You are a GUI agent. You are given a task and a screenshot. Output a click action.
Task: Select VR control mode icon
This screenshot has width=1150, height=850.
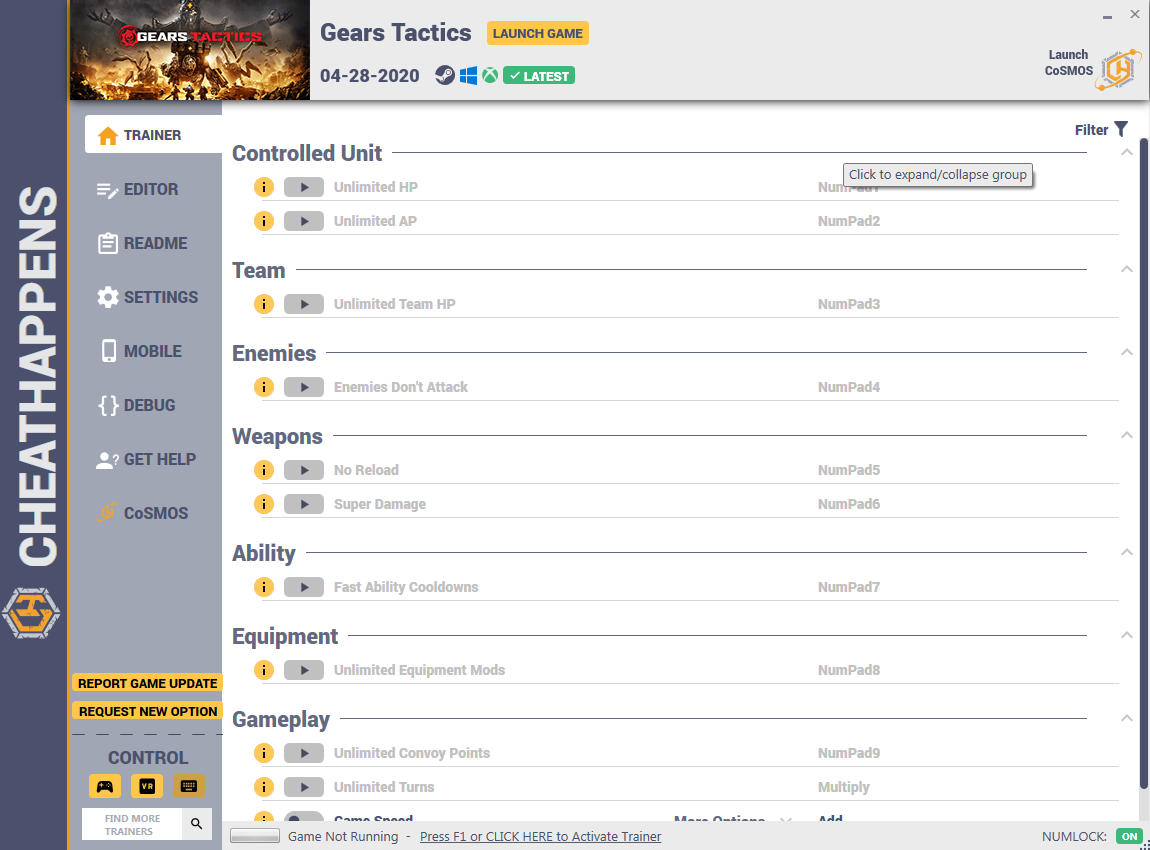coord(147,786)
